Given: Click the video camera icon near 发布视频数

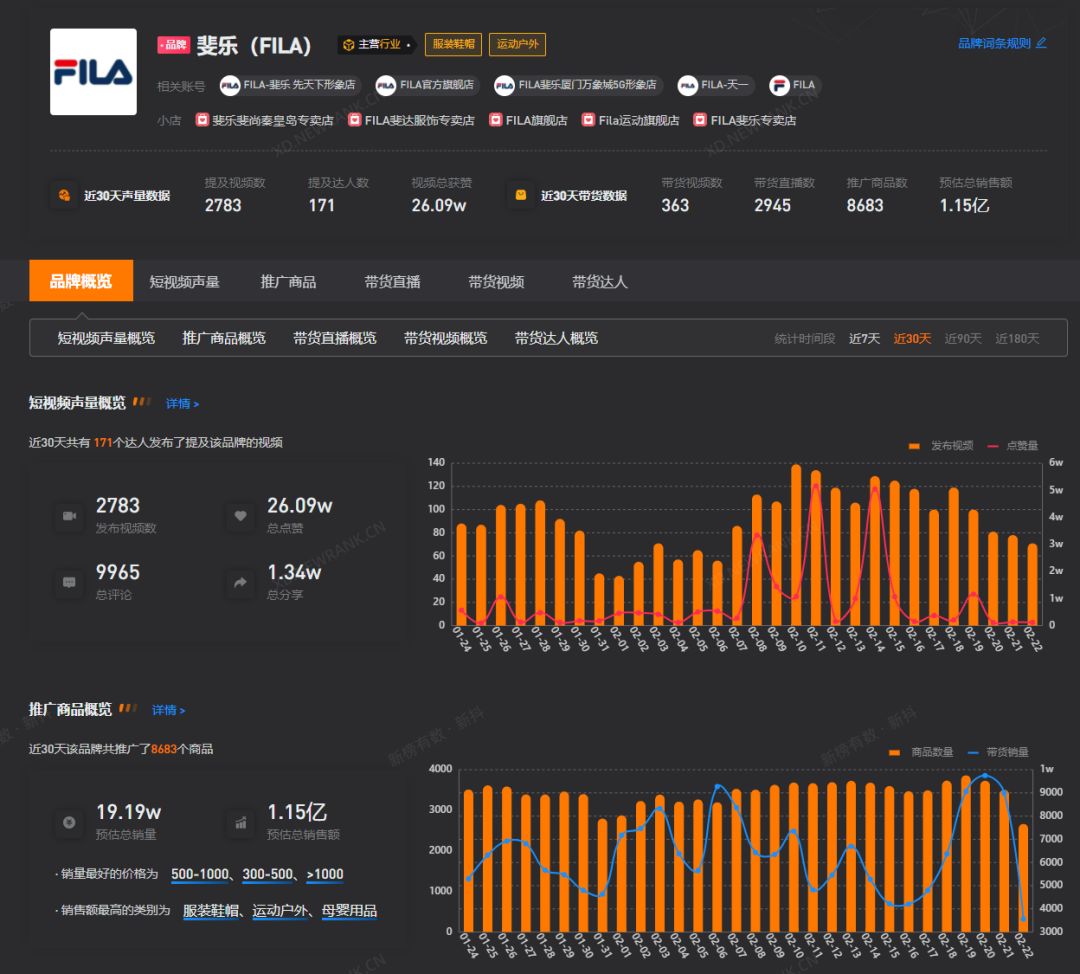Looking at the screenshot, I should pos(70,516).
